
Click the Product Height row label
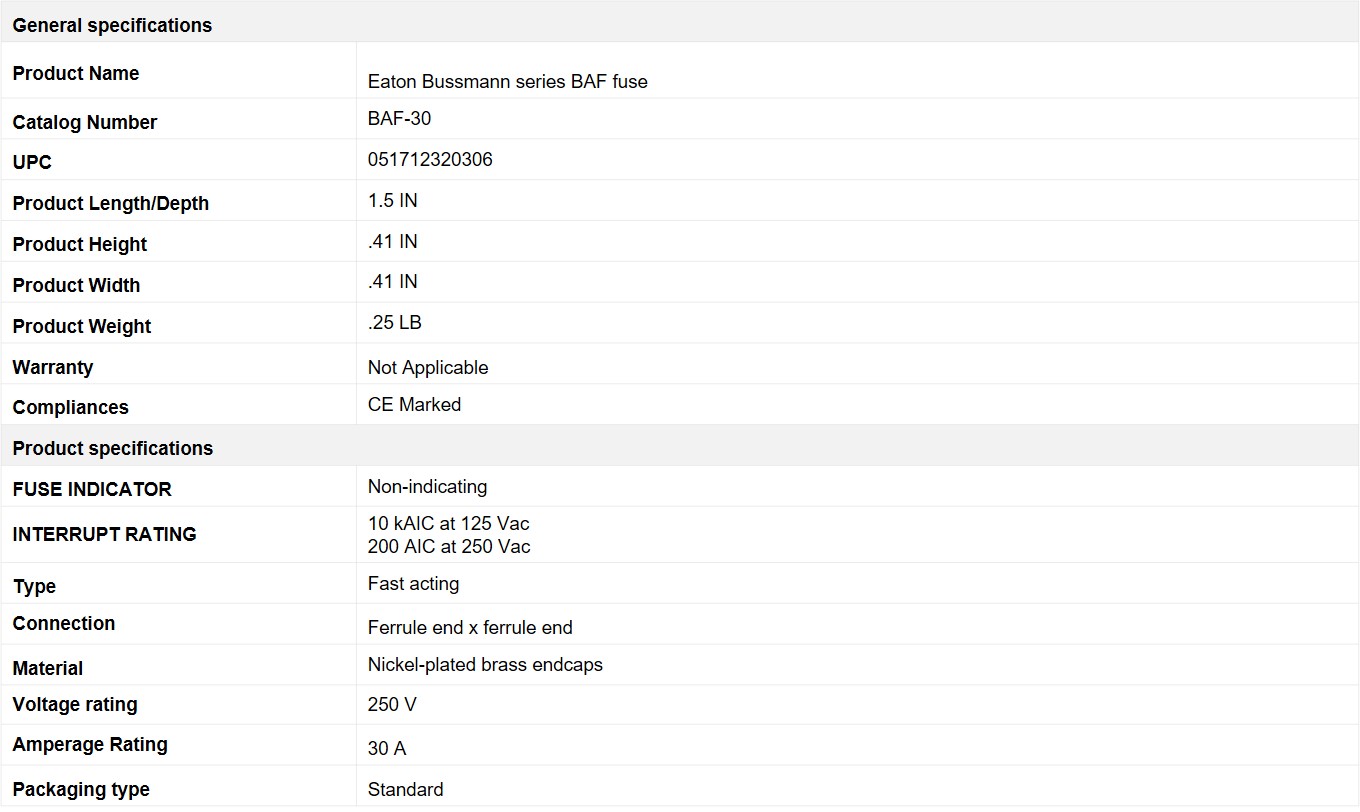(x=79, y=244)
